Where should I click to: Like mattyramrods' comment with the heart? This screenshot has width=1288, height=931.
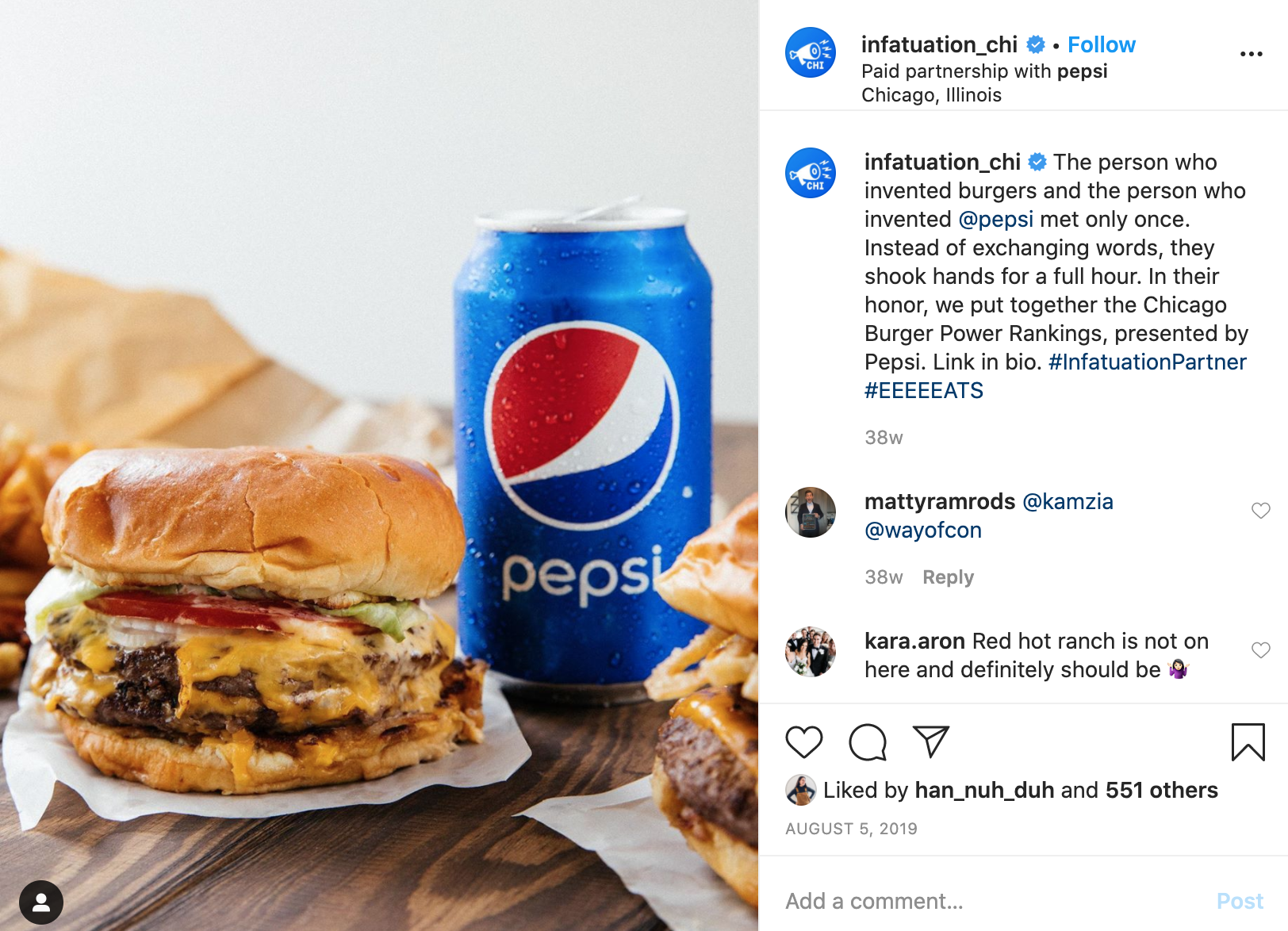click(x=1261, y=511)
